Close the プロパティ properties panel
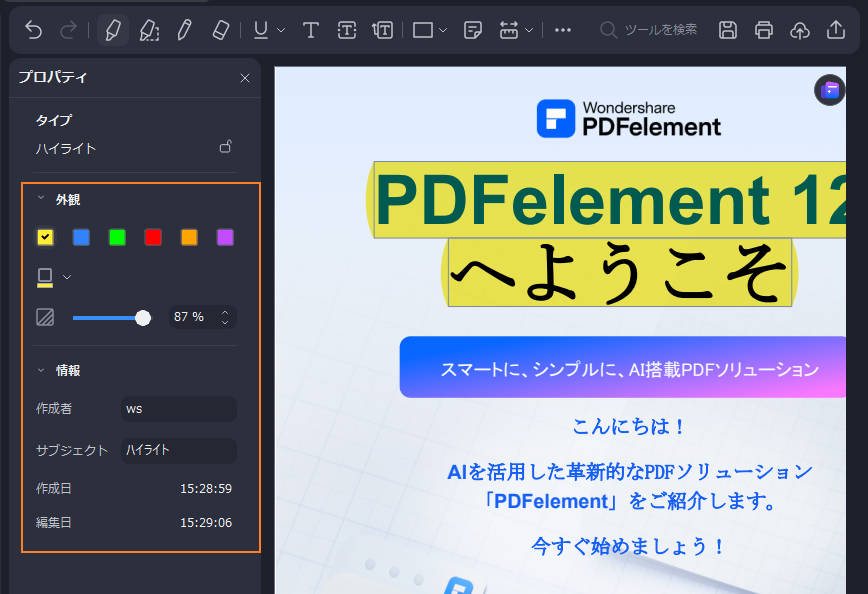Image resolution: width=868 pixels, height=594 pixels. pos(245,78)
